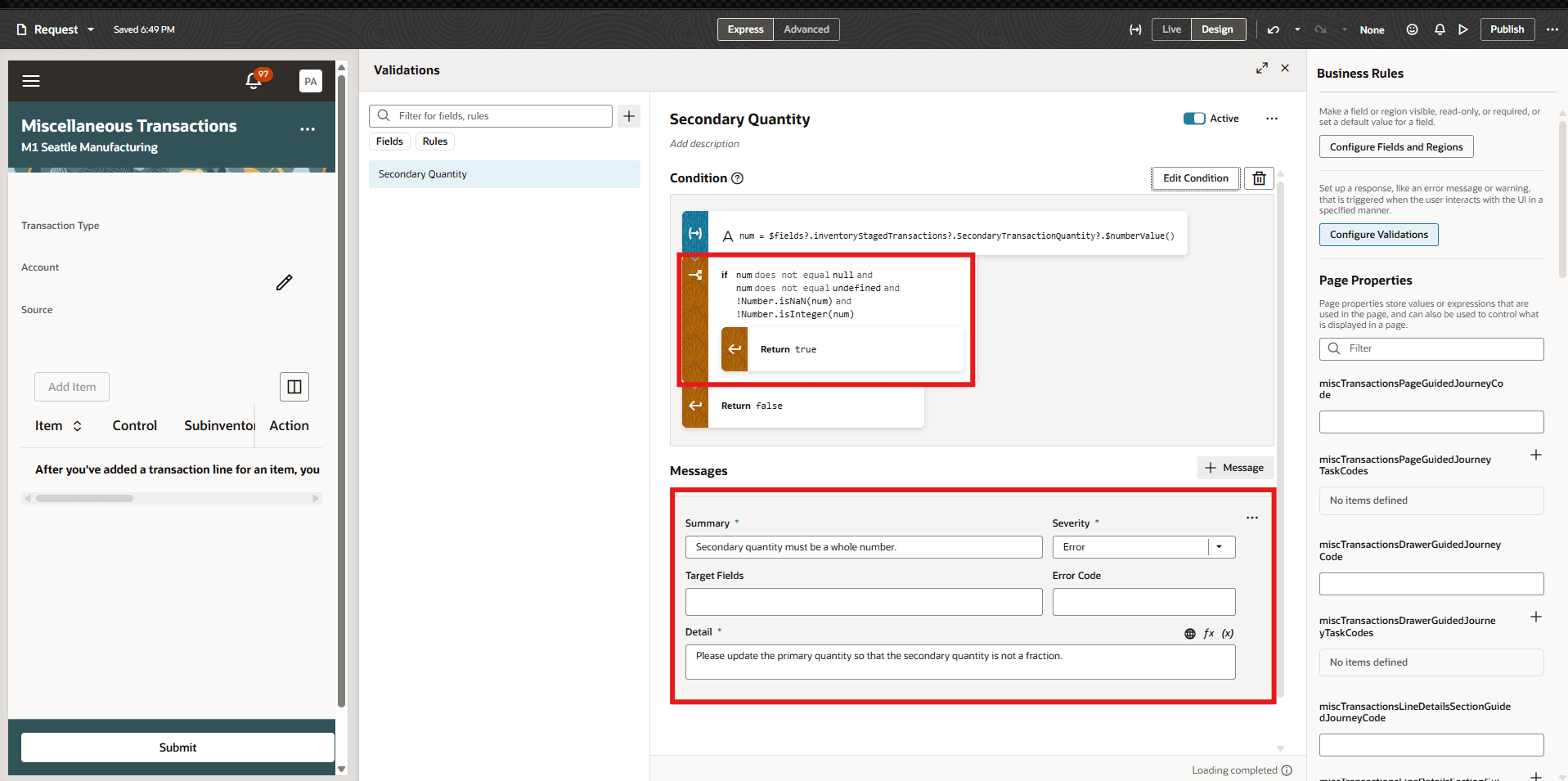This screenshot has width=1568, height=781.
Task: Click the Summary text field
Action: coord(864,547)
